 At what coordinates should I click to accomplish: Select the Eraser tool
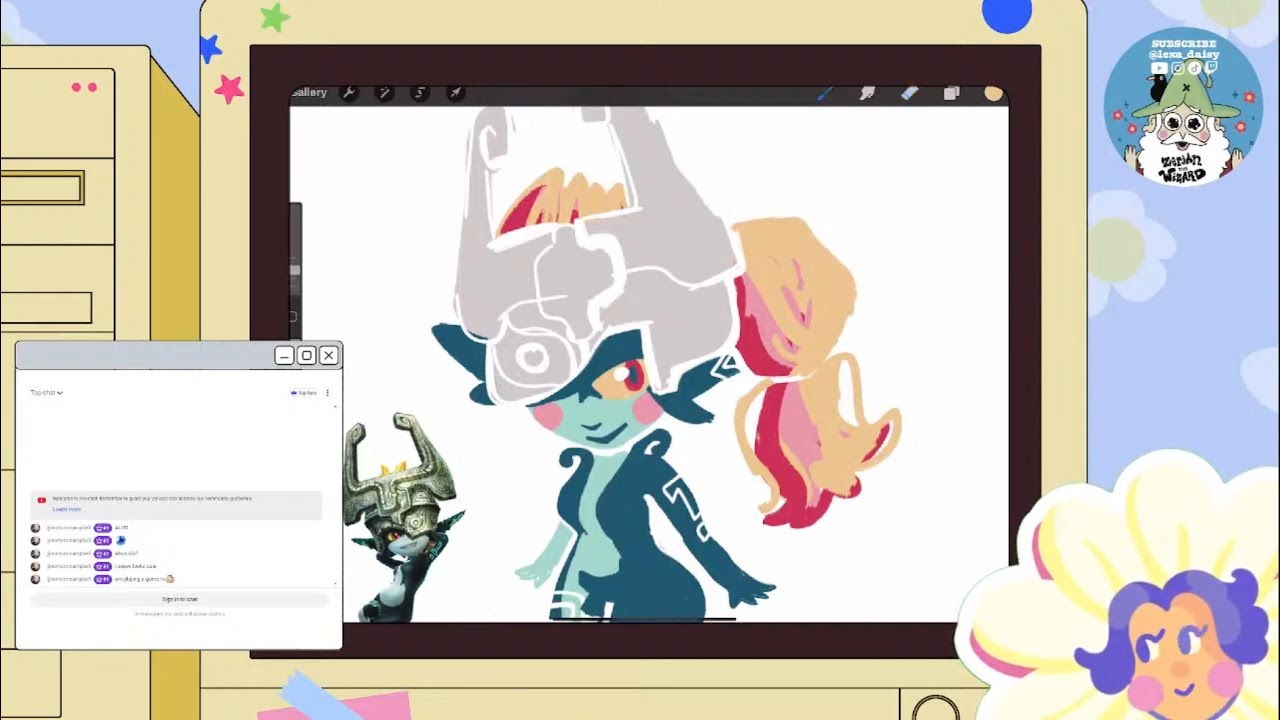909,93
